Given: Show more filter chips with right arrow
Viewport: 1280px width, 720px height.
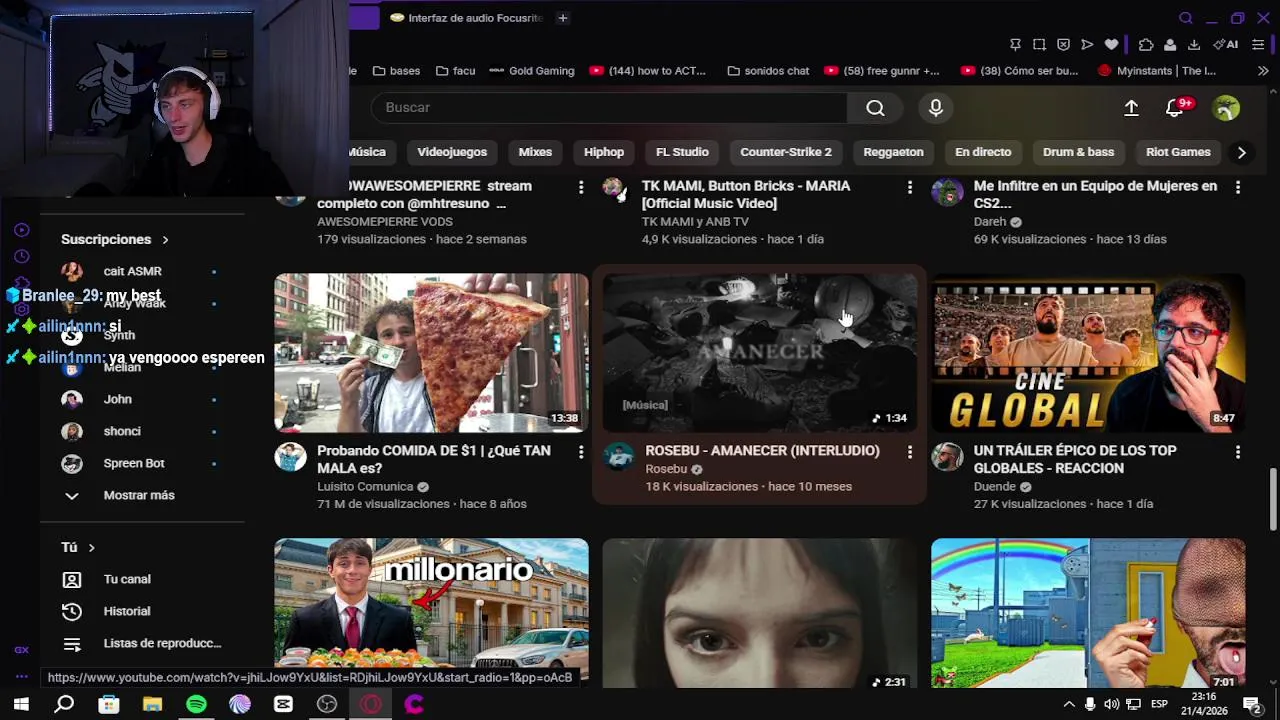Looking at the screenshot, I should 1241,152.
